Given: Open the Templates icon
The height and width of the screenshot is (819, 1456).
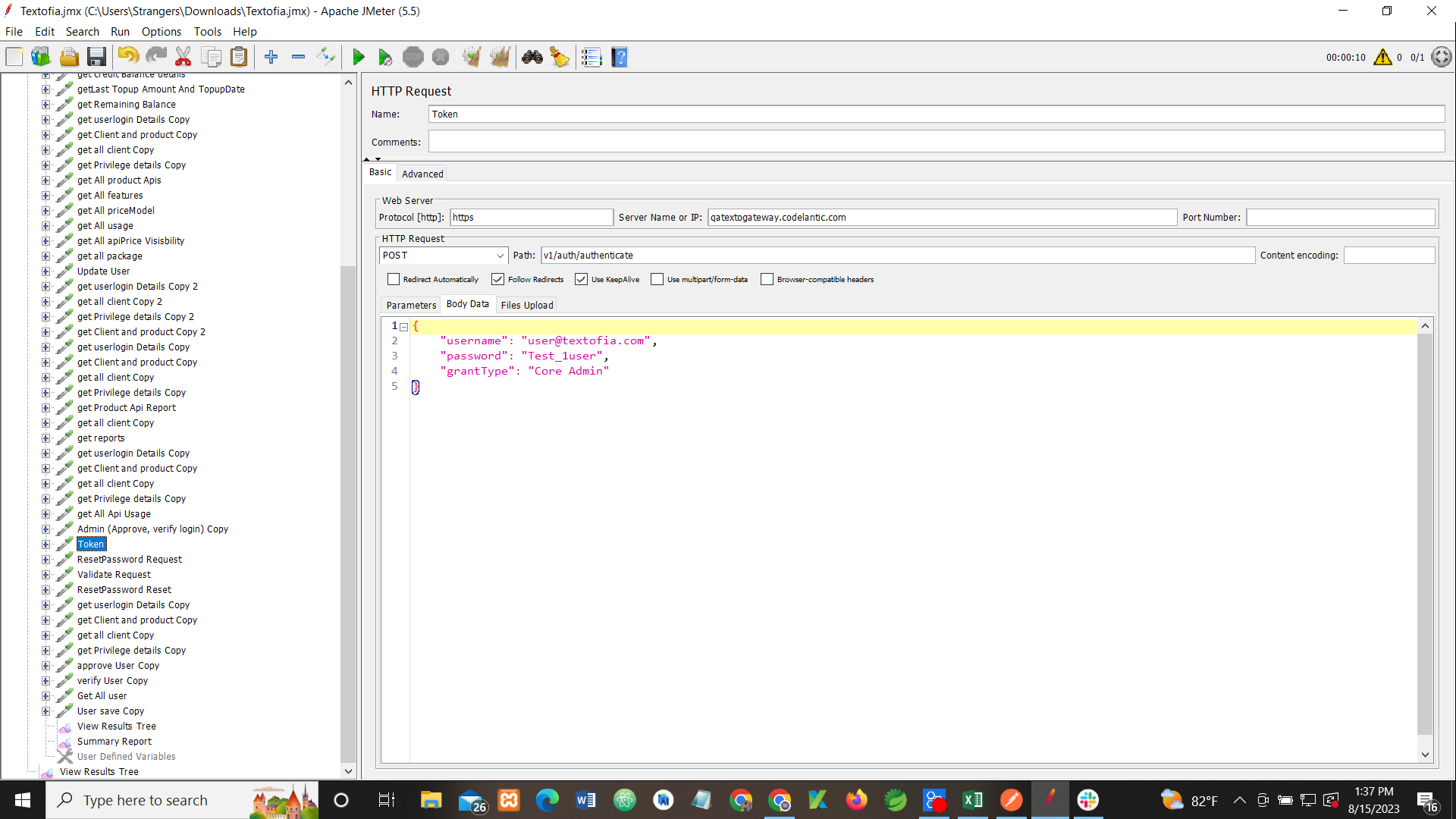Looking at the screenshot, I should pos(41,57).
